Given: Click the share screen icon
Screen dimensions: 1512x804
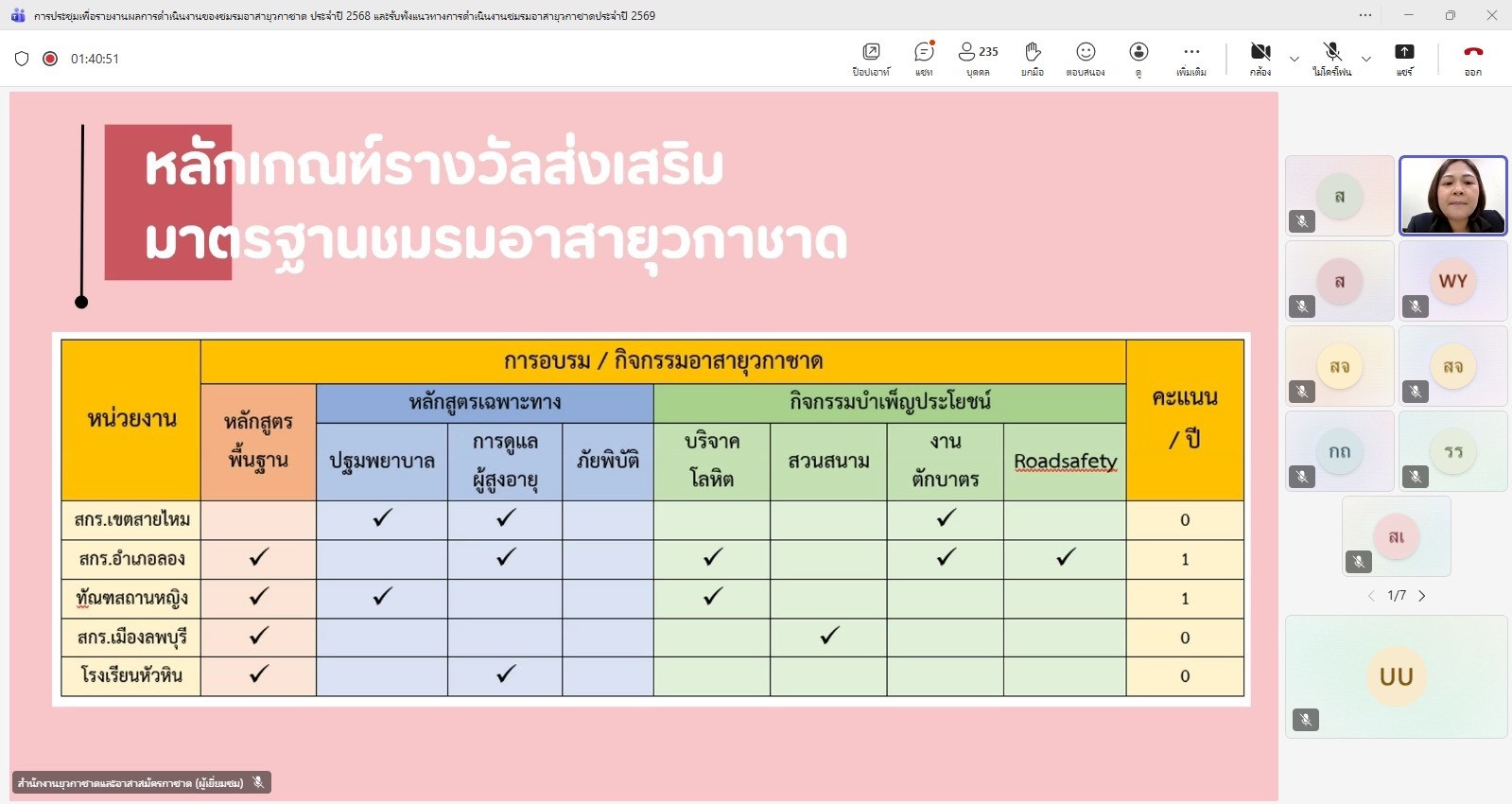Looking at the screenshot, I should click(1404, 58).
